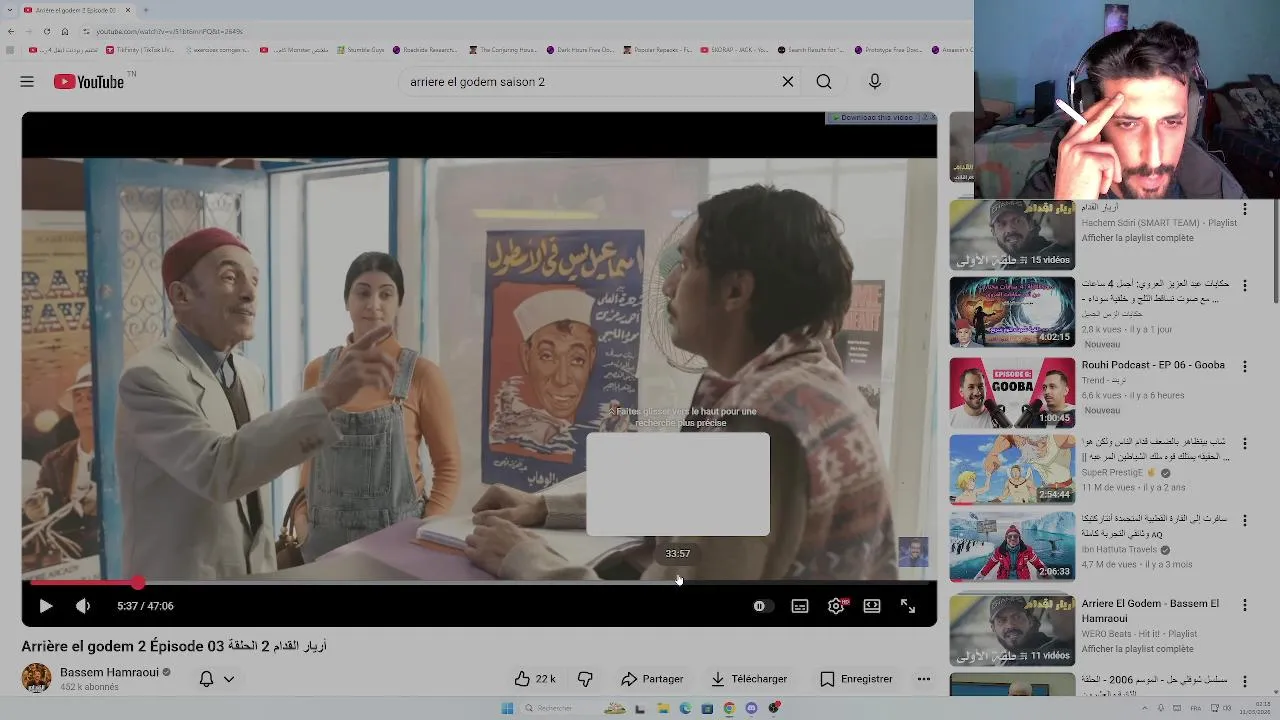Go to YouTube home via logo
This screenshot has height=720, width=1280.
tap(89, 82)
